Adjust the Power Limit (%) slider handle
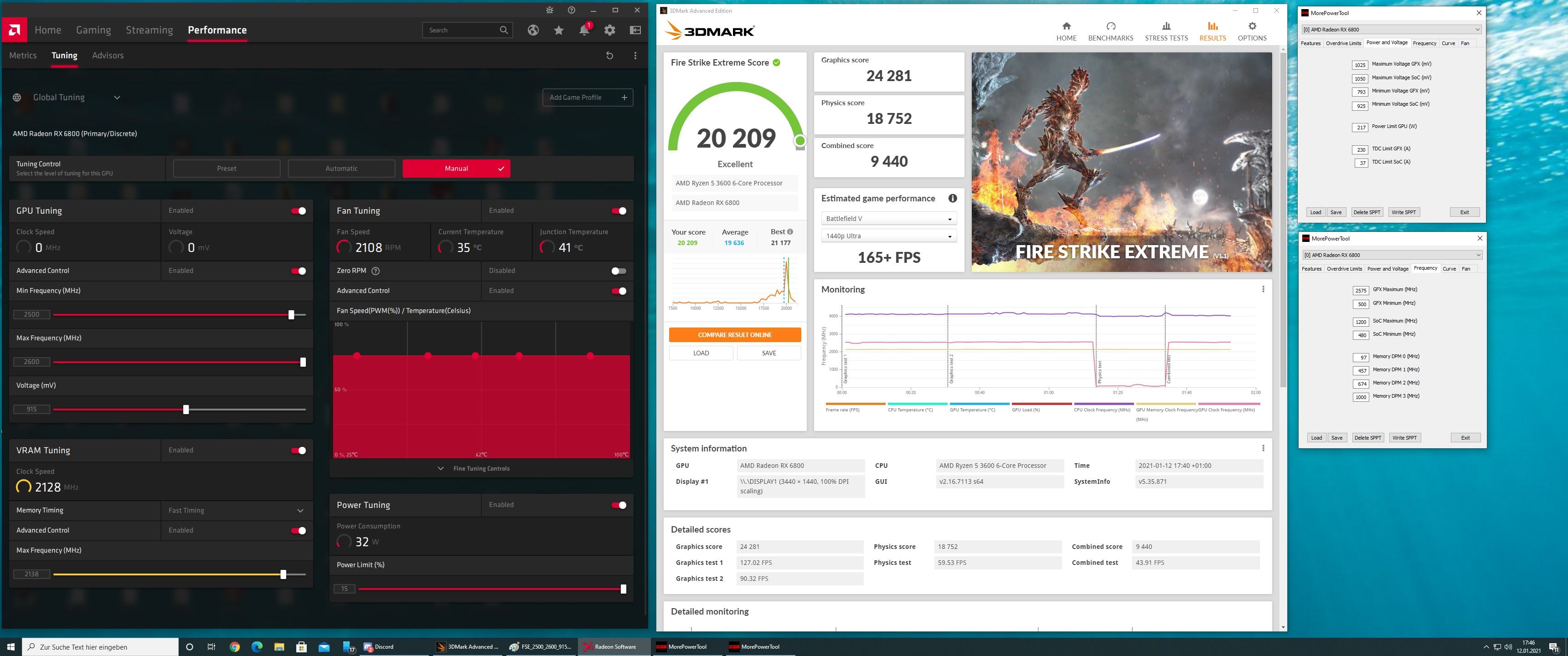1568x656 pixels. [623, 589]
